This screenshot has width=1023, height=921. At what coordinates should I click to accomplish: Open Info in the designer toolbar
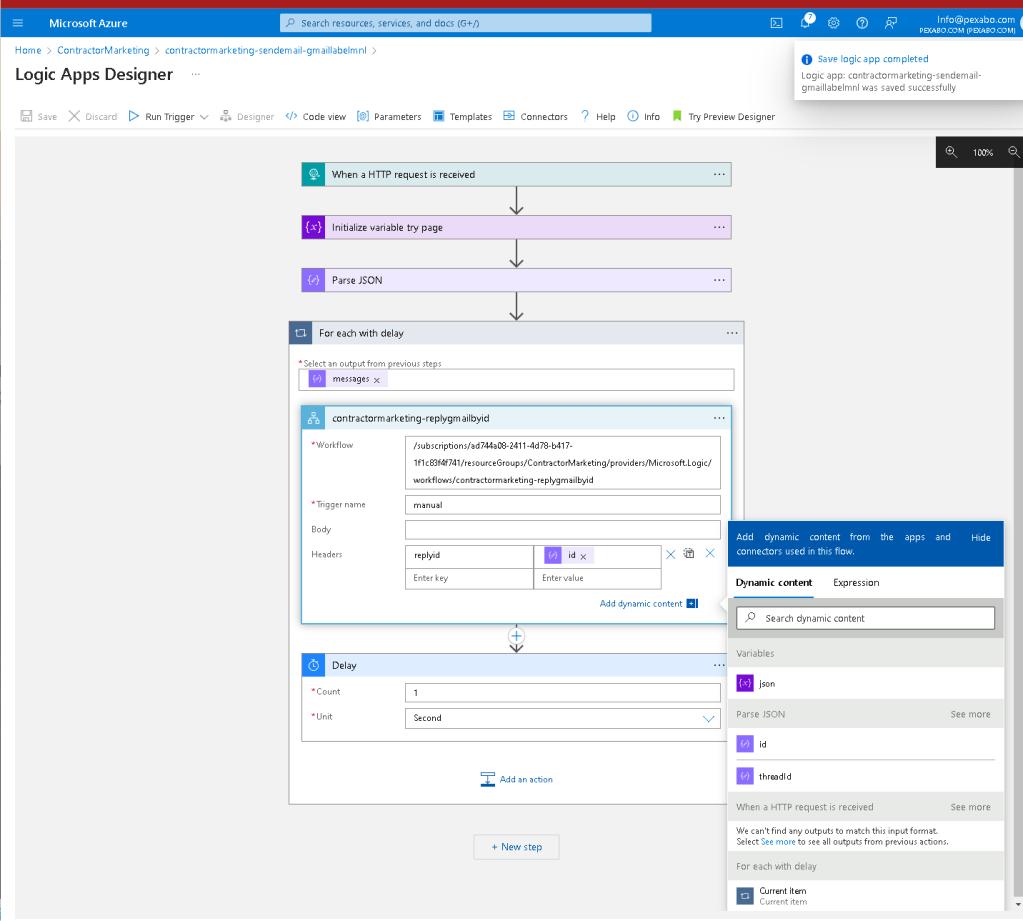coord(643,116)
